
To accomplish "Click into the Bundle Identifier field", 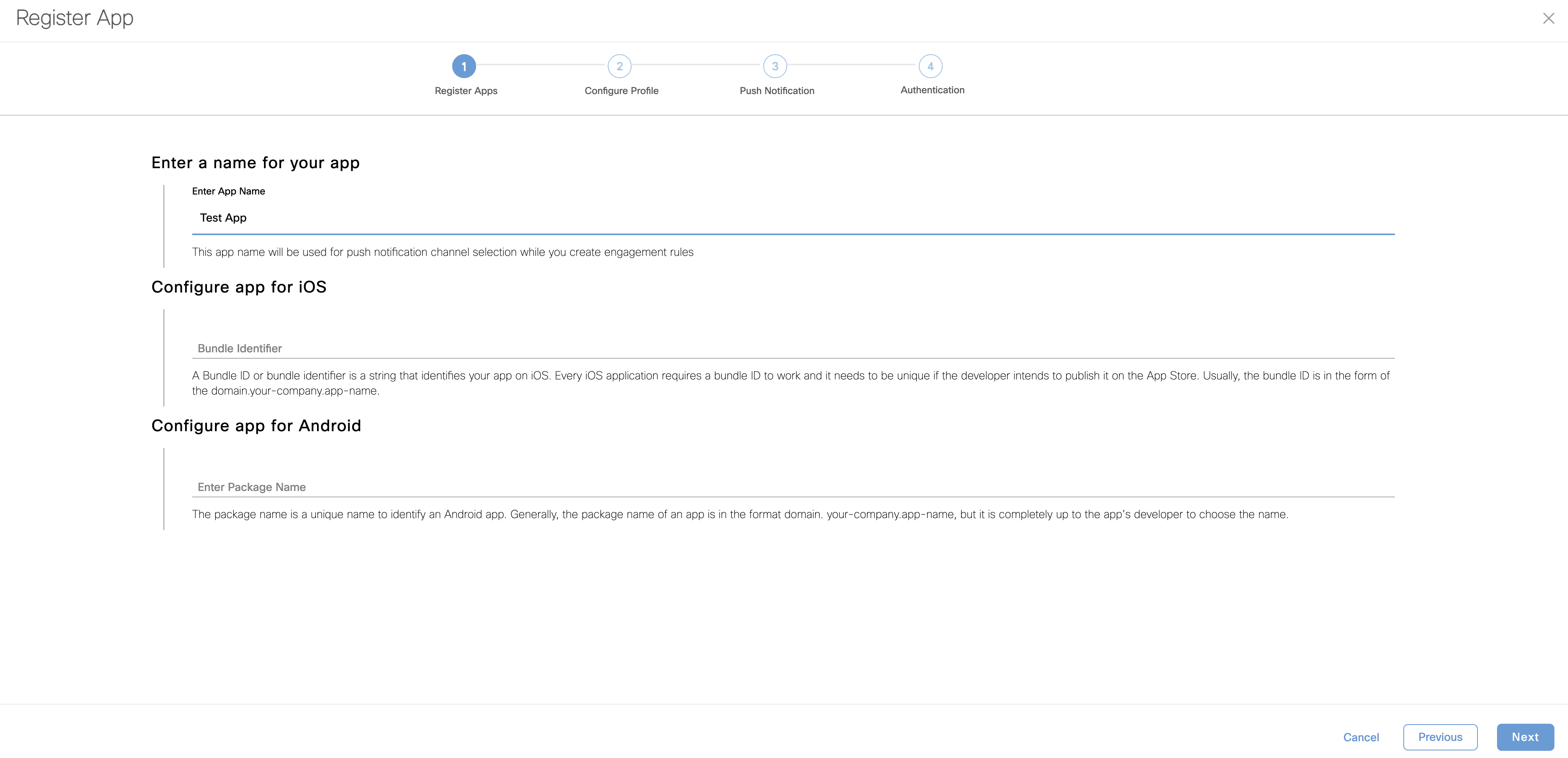I will pos(792,348).
